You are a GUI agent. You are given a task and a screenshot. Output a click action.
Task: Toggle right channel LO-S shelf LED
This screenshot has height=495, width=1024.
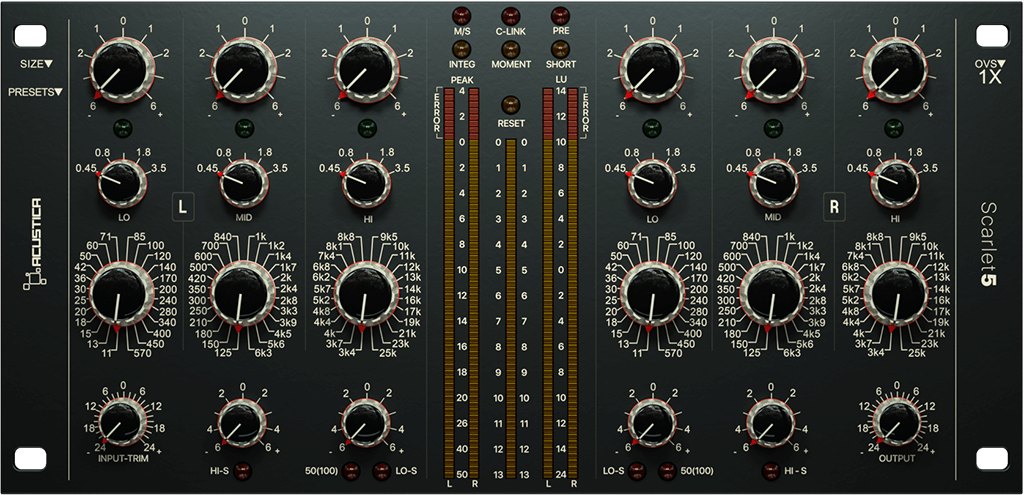coord(636,470)
